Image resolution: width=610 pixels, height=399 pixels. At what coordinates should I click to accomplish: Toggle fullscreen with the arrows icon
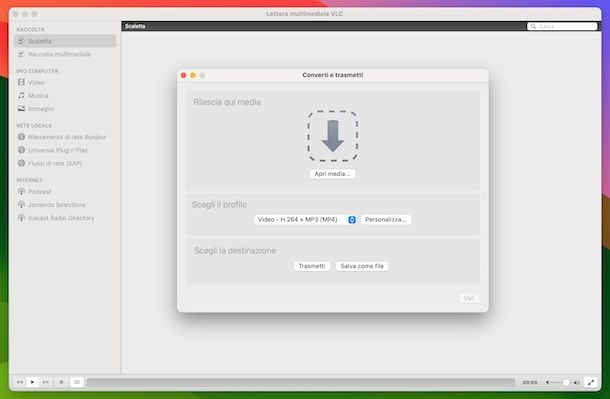[x=591, y=382]
